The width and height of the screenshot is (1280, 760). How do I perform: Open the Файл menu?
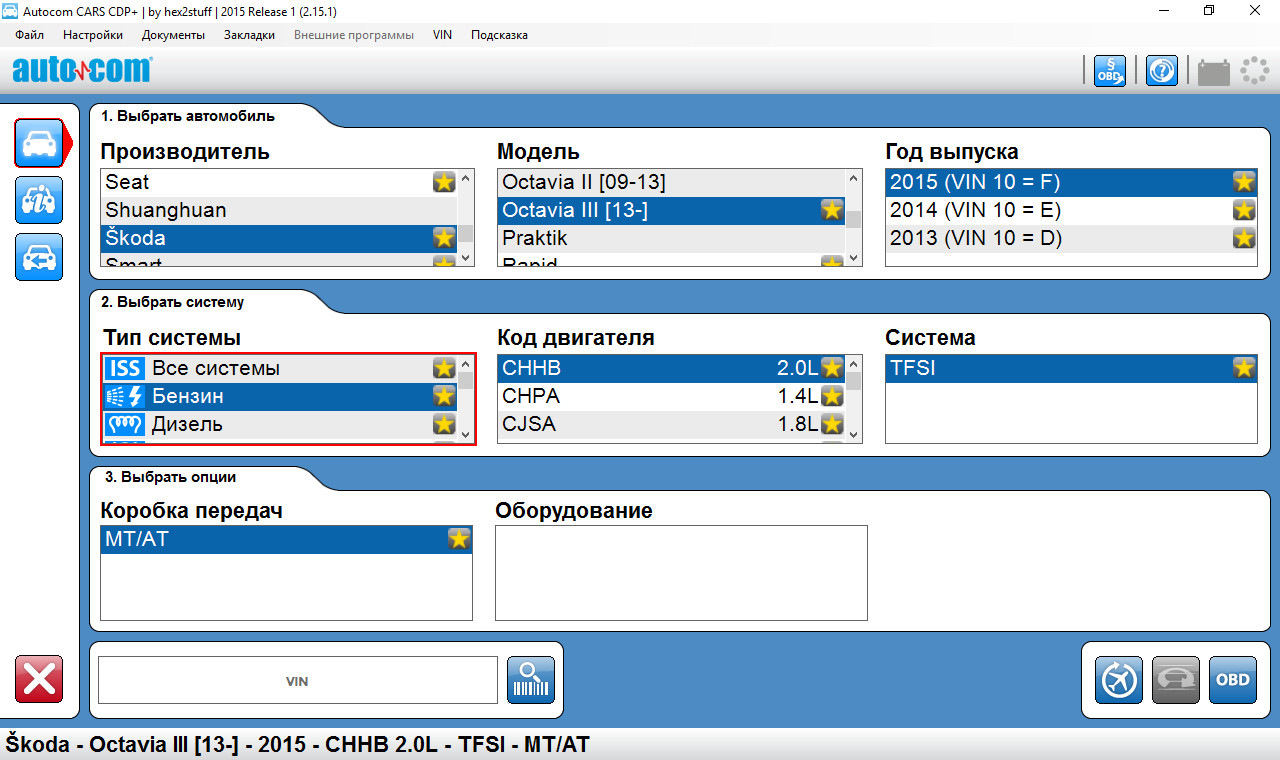click(30, 35)
